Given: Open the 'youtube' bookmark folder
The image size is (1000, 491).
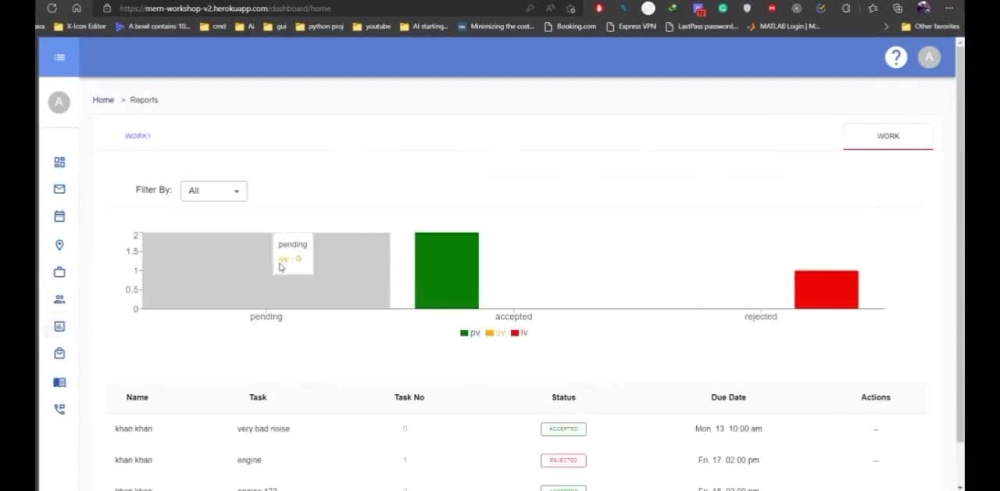Looking at the screenshot, I should pos(372,27).
